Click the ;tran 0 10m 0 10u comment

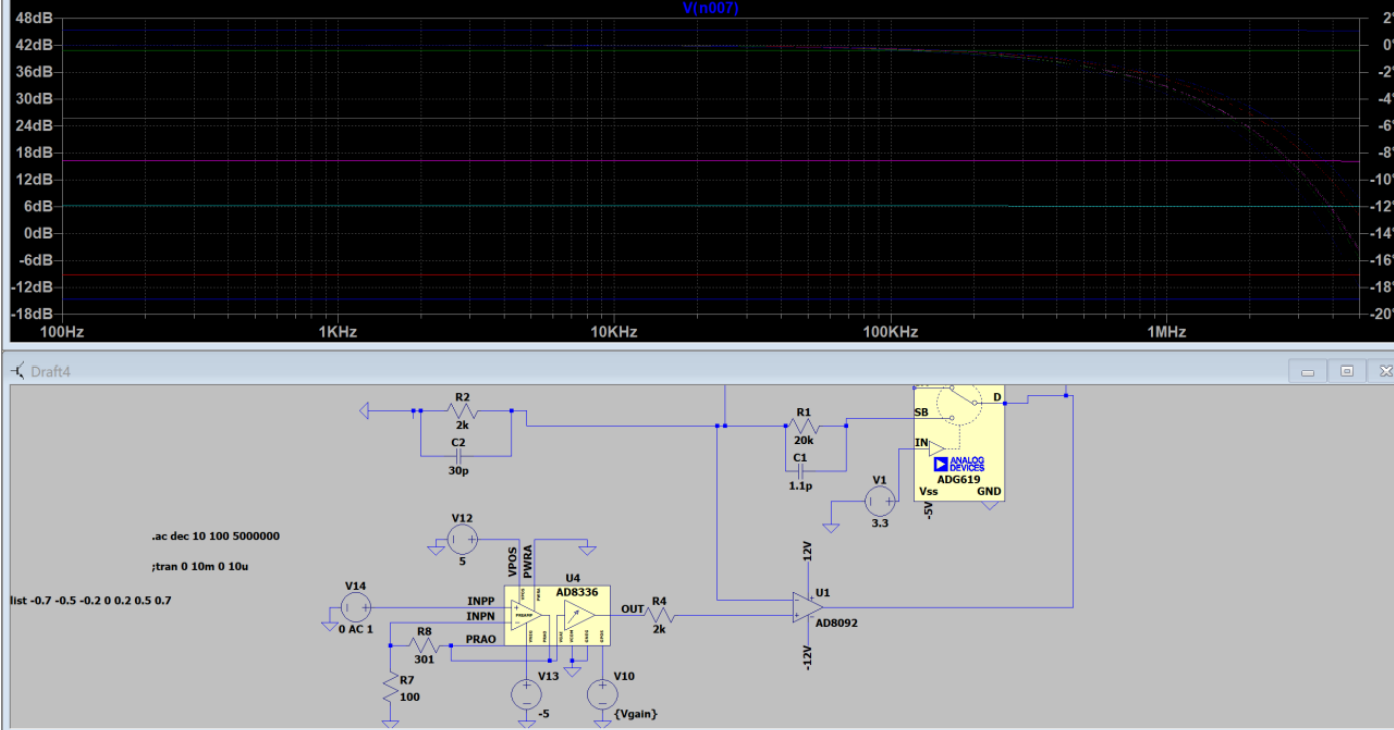point(200,567)
